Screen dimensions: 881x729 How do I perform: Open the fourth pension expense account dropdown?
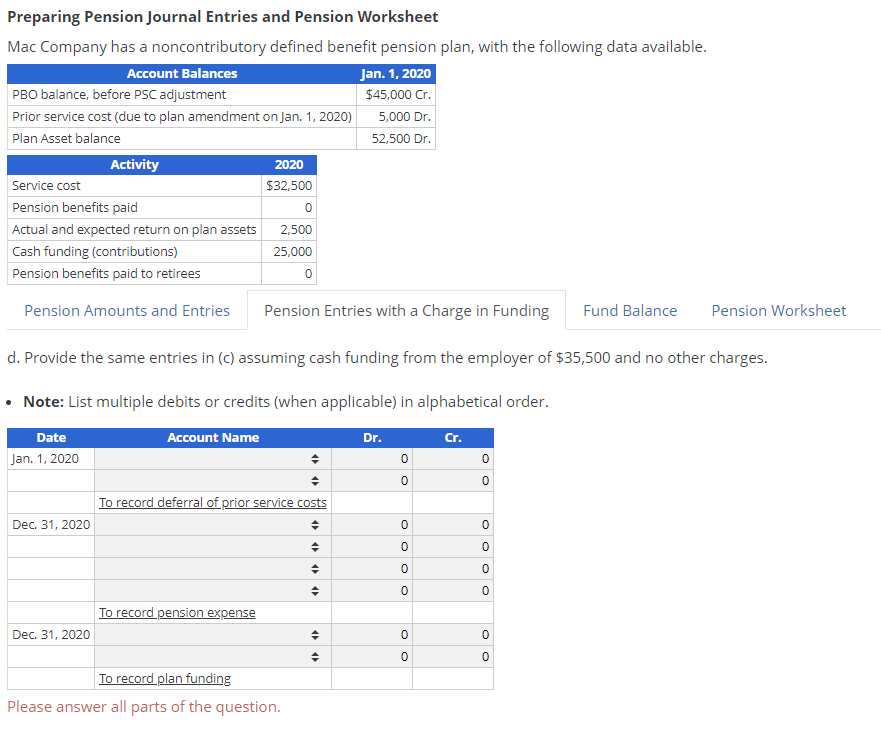[315, 590]
